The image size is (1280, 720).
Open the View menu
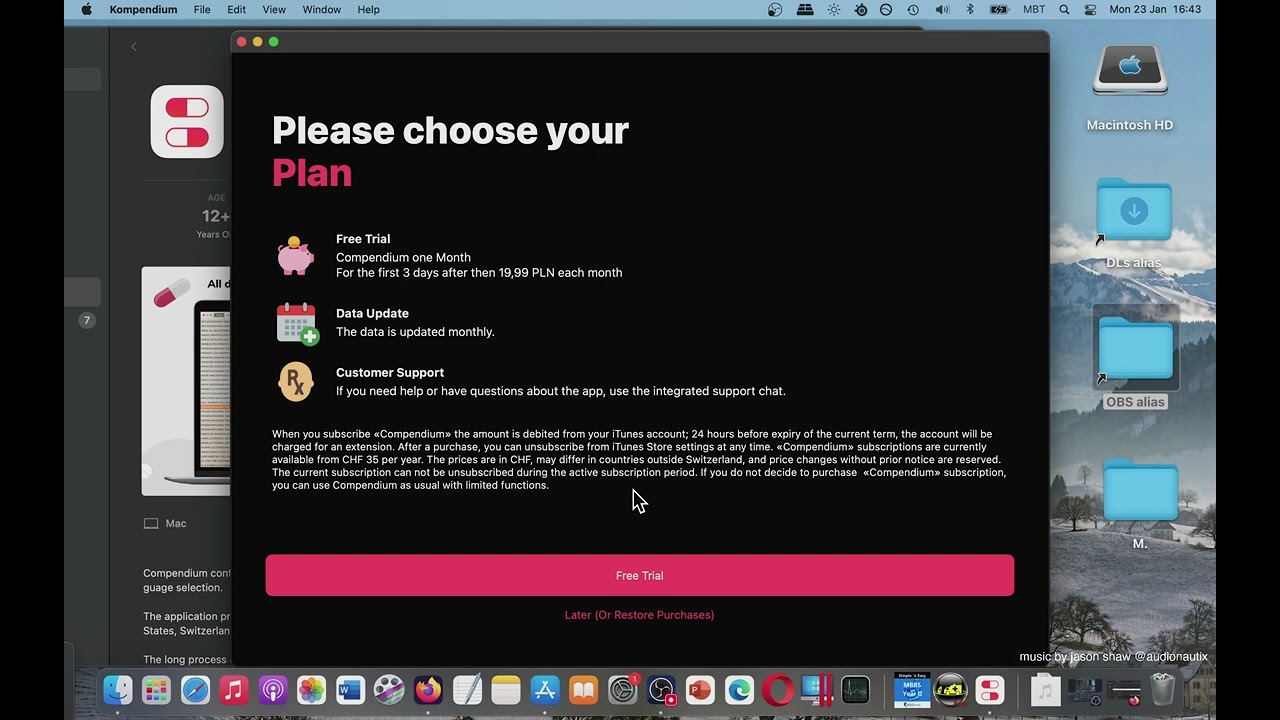pyautogui.click(x=273, y=9)
